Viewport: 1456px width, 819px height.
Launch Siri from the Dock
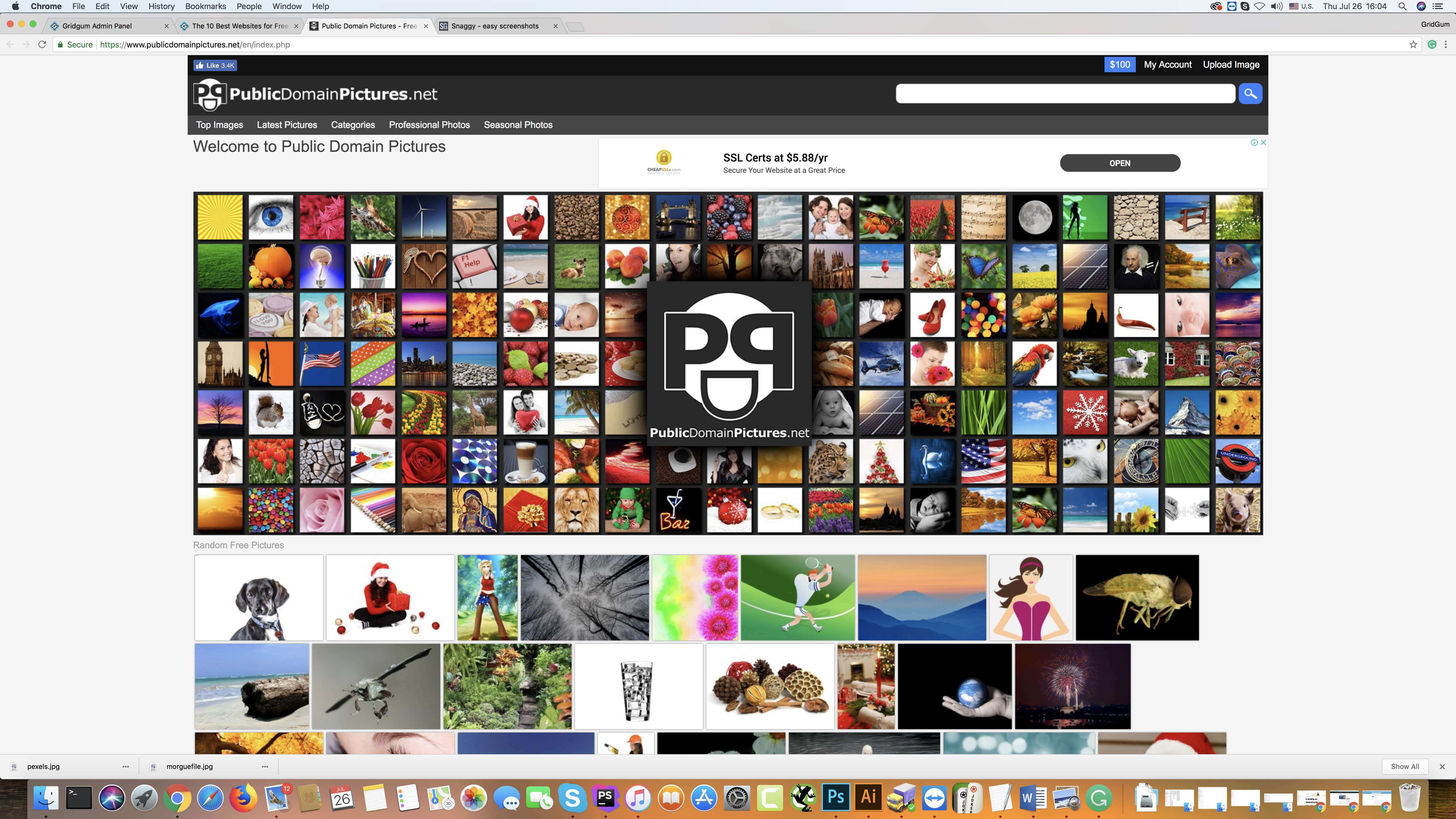pos(111,798)
